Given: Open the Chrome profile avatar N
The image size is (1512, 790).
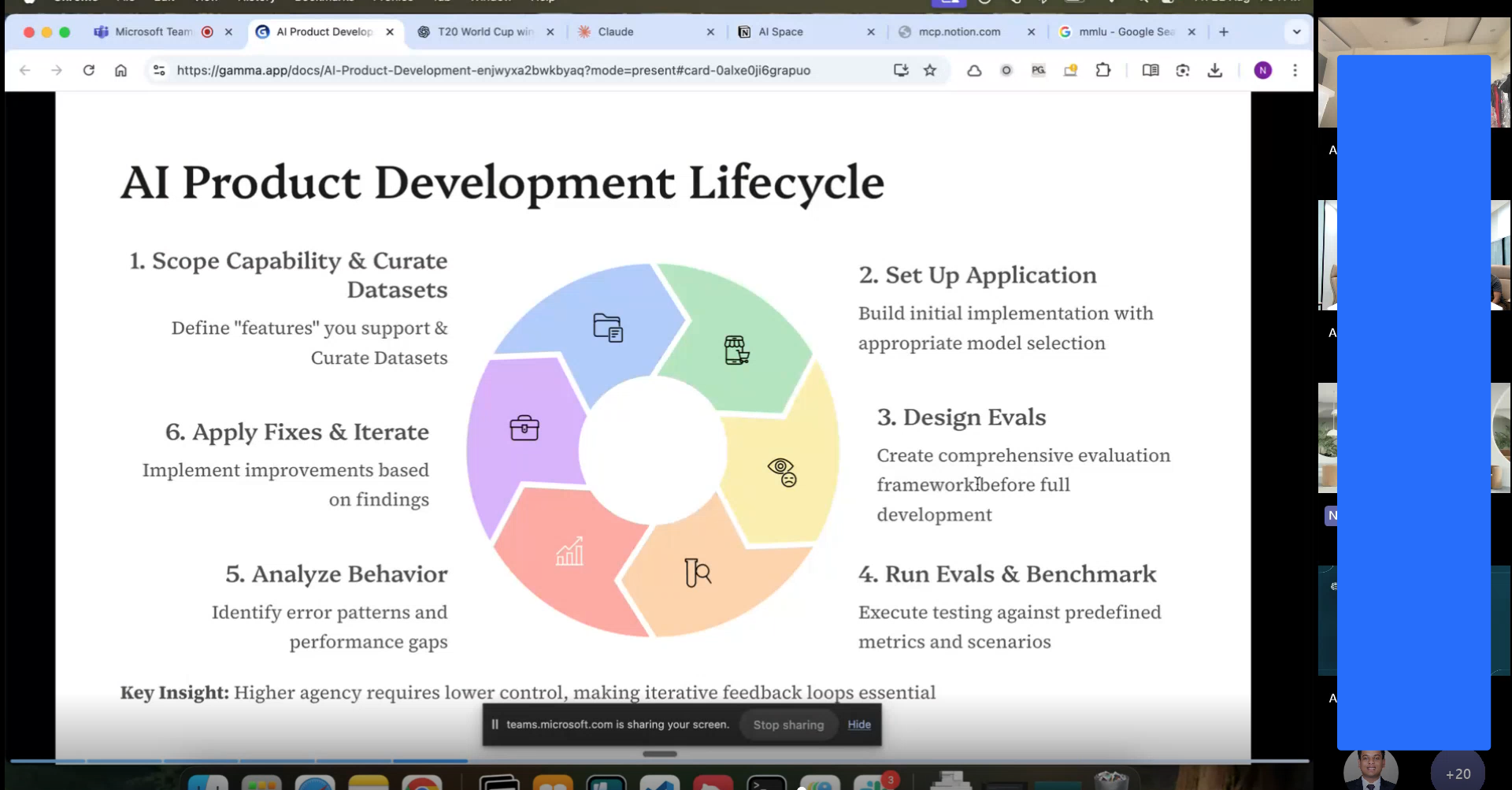Looking at the screenshot, I should click(1262, 70).
